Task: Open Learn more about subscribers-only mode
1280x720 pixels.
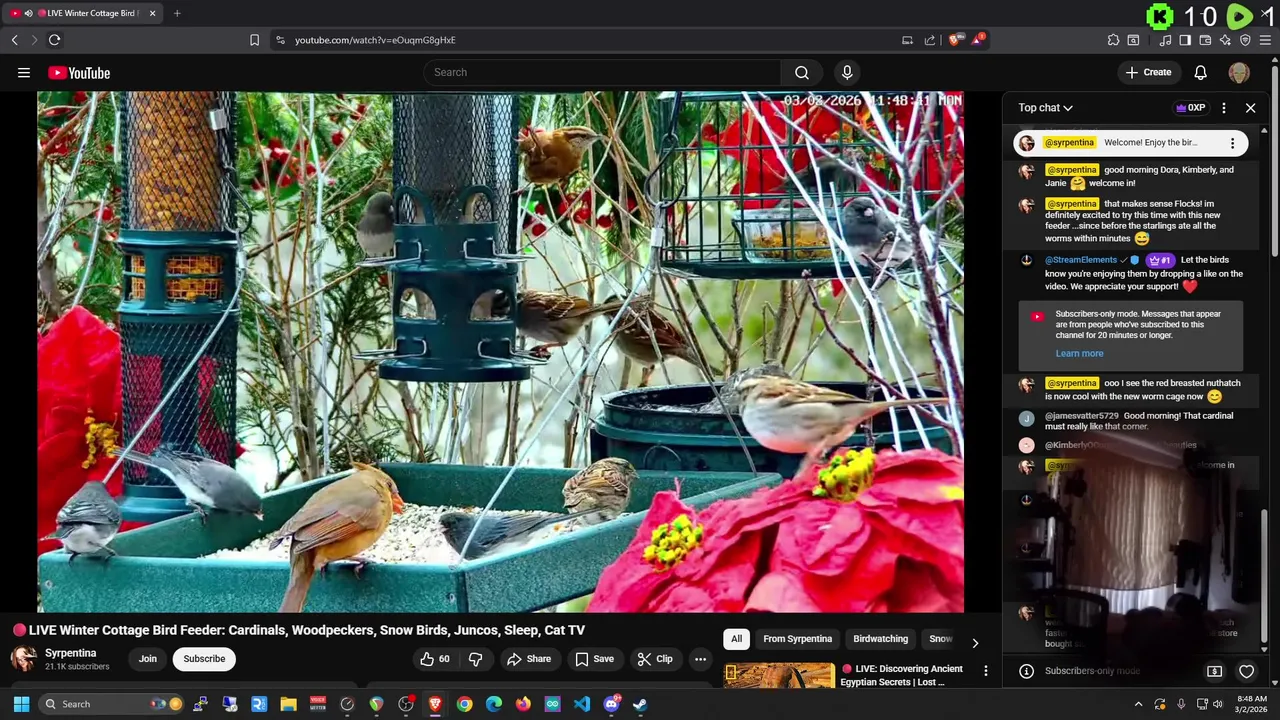Action: tap(1079, 353)
